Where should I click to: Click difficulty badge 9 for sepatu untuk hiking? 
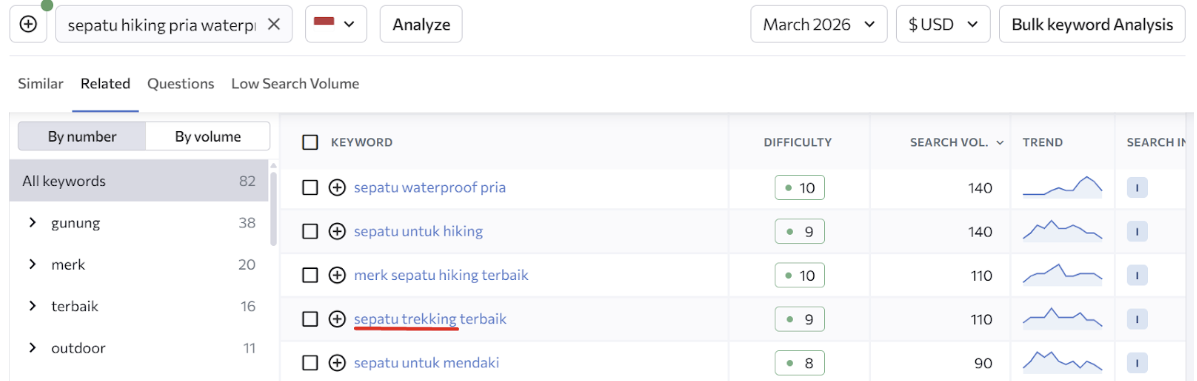[x=800, y=231]
